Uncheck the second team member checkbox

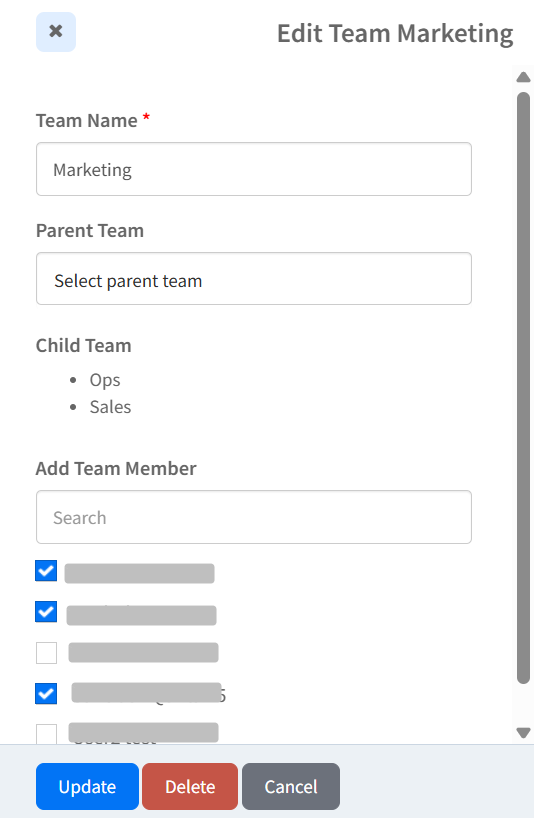(x=46, y=611)
